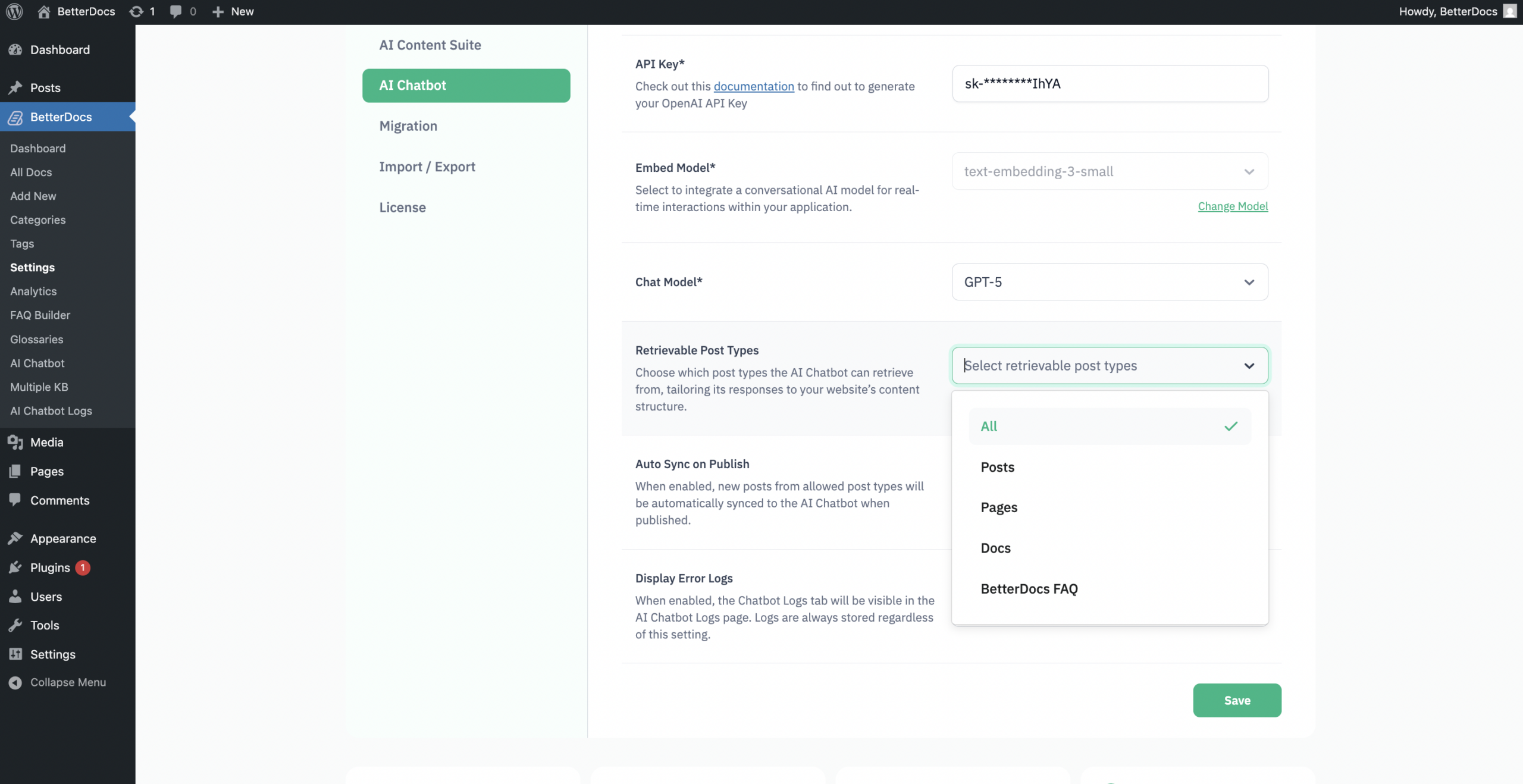Select All in post types list
Screen dimensions: 1523x784
(1110, 426)
